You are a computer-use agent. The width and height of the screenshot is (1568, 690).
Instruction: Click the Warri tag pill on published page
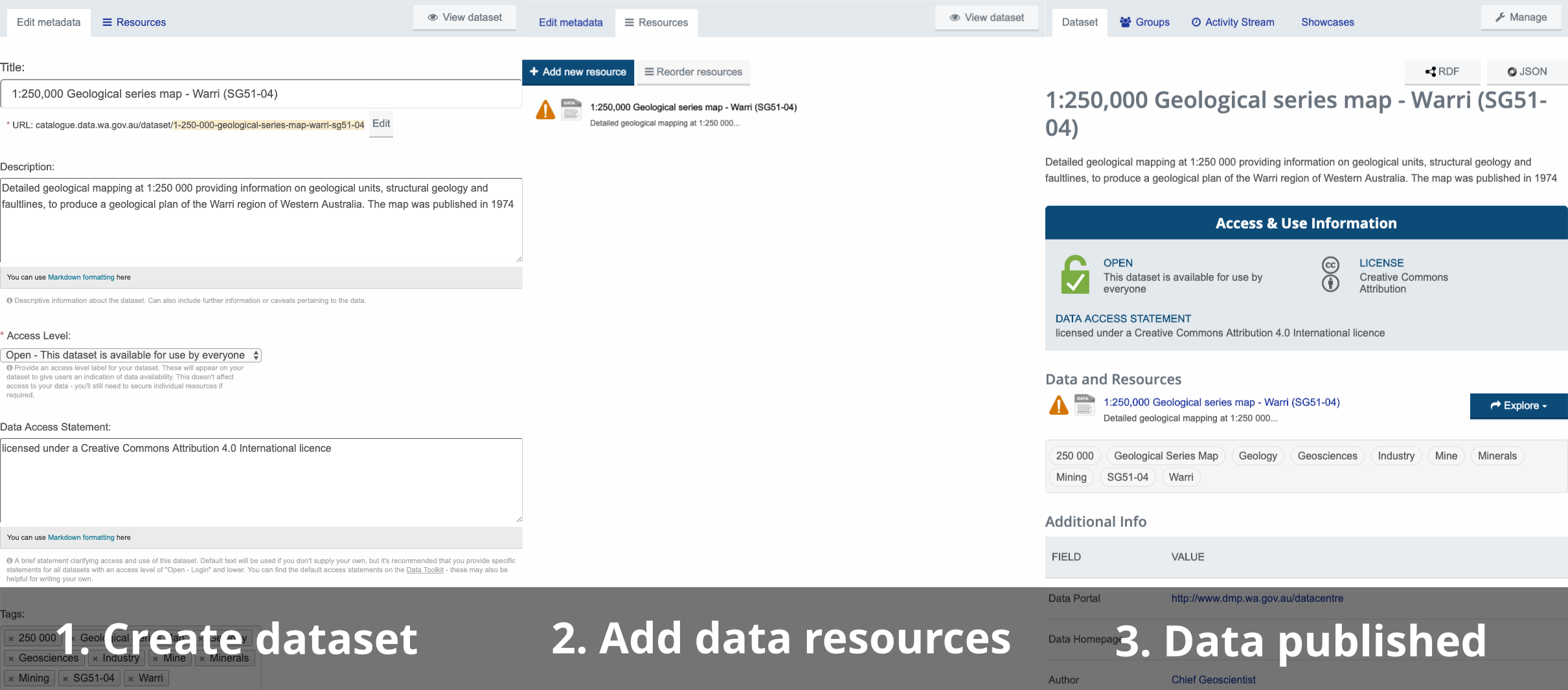(1181, 477)
